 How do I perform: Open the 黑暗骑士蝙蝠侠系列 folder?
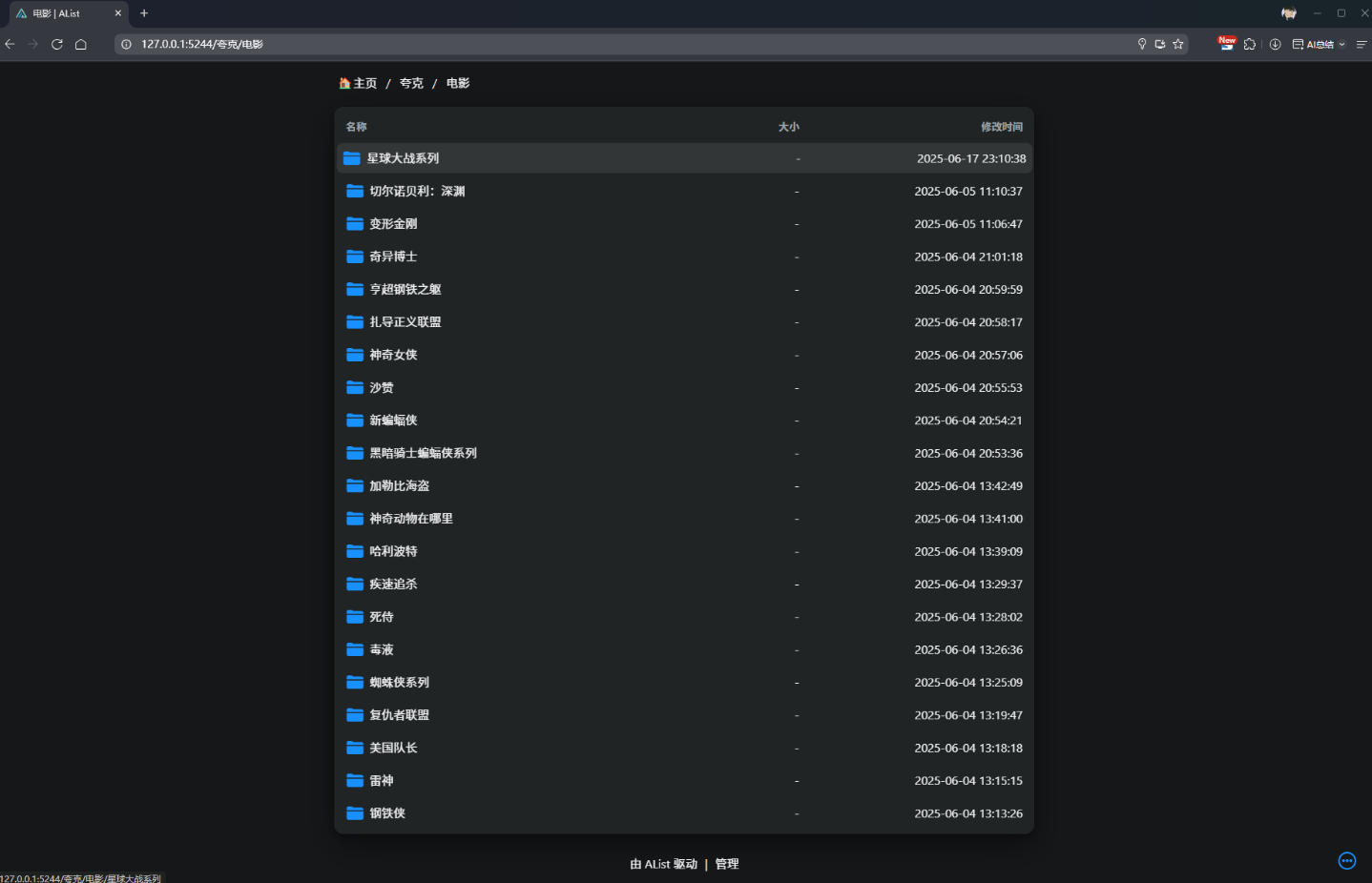684,453
